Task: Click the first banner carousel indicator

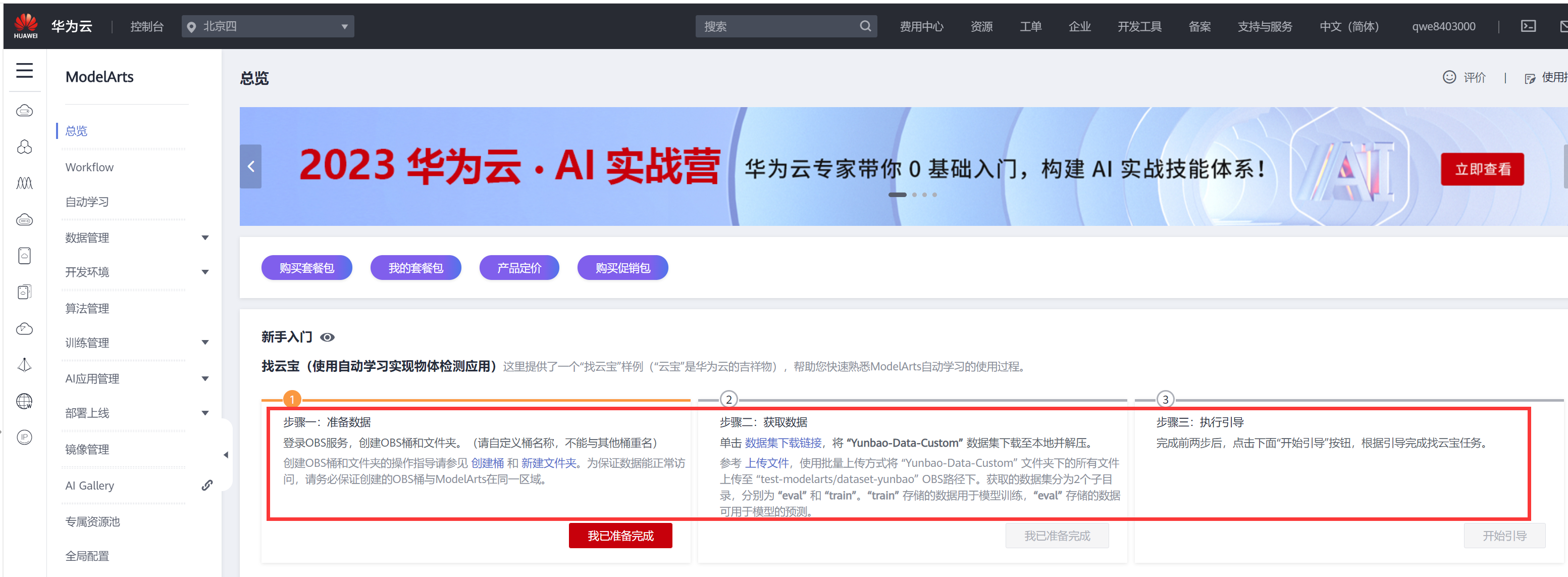Action: (x=897, y=195)
